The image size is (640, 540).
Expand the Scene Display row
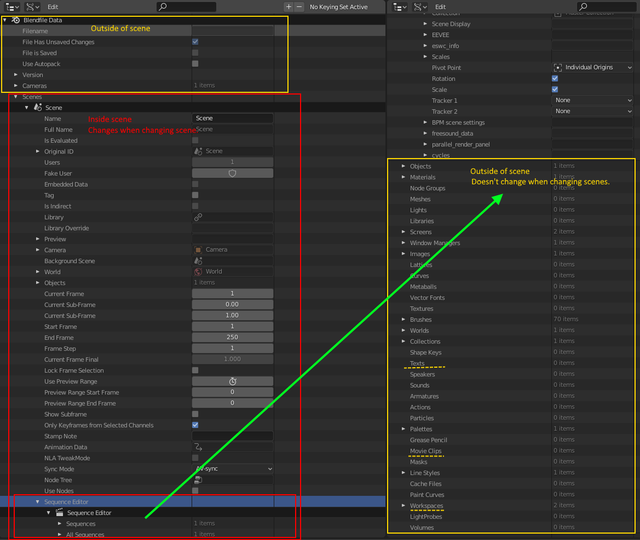(x=425, y=24)
